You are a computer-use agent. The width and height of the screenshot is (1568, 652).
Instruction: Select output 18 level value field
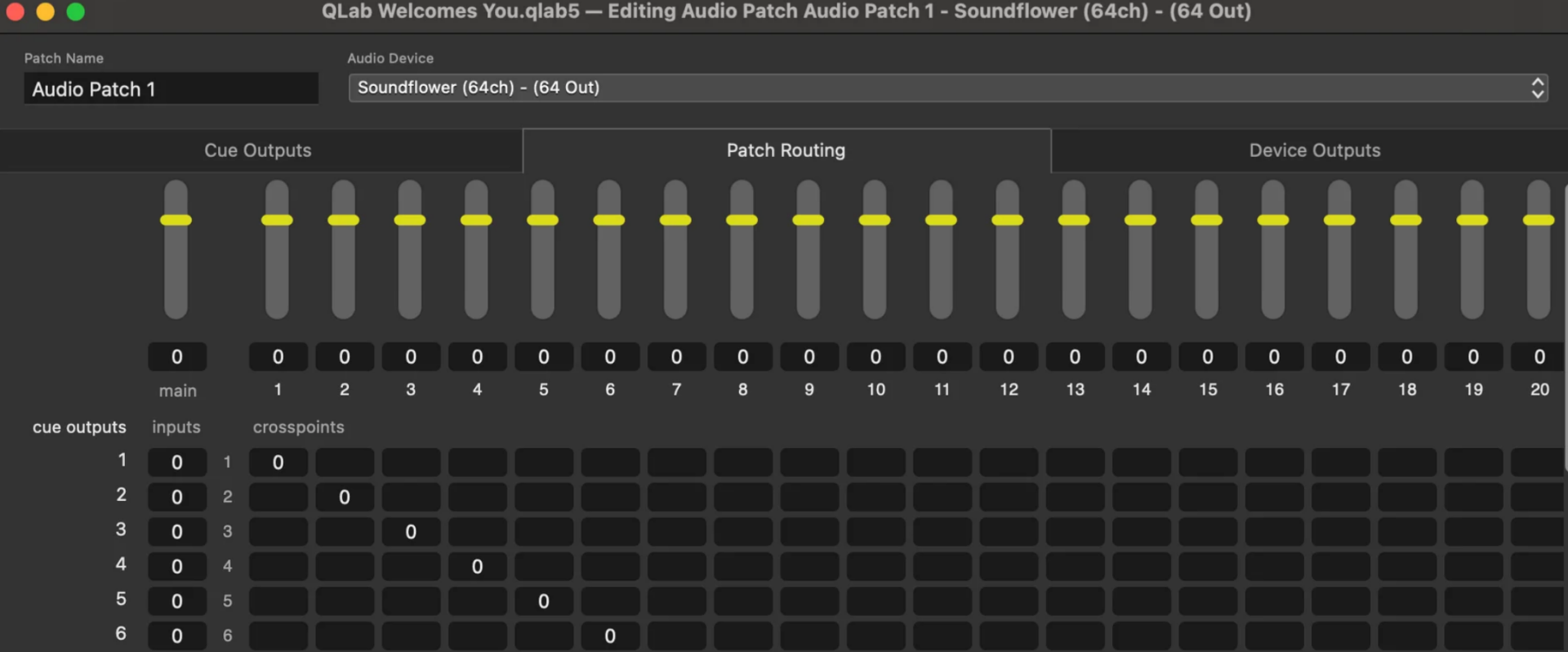tap(1407, 357)
